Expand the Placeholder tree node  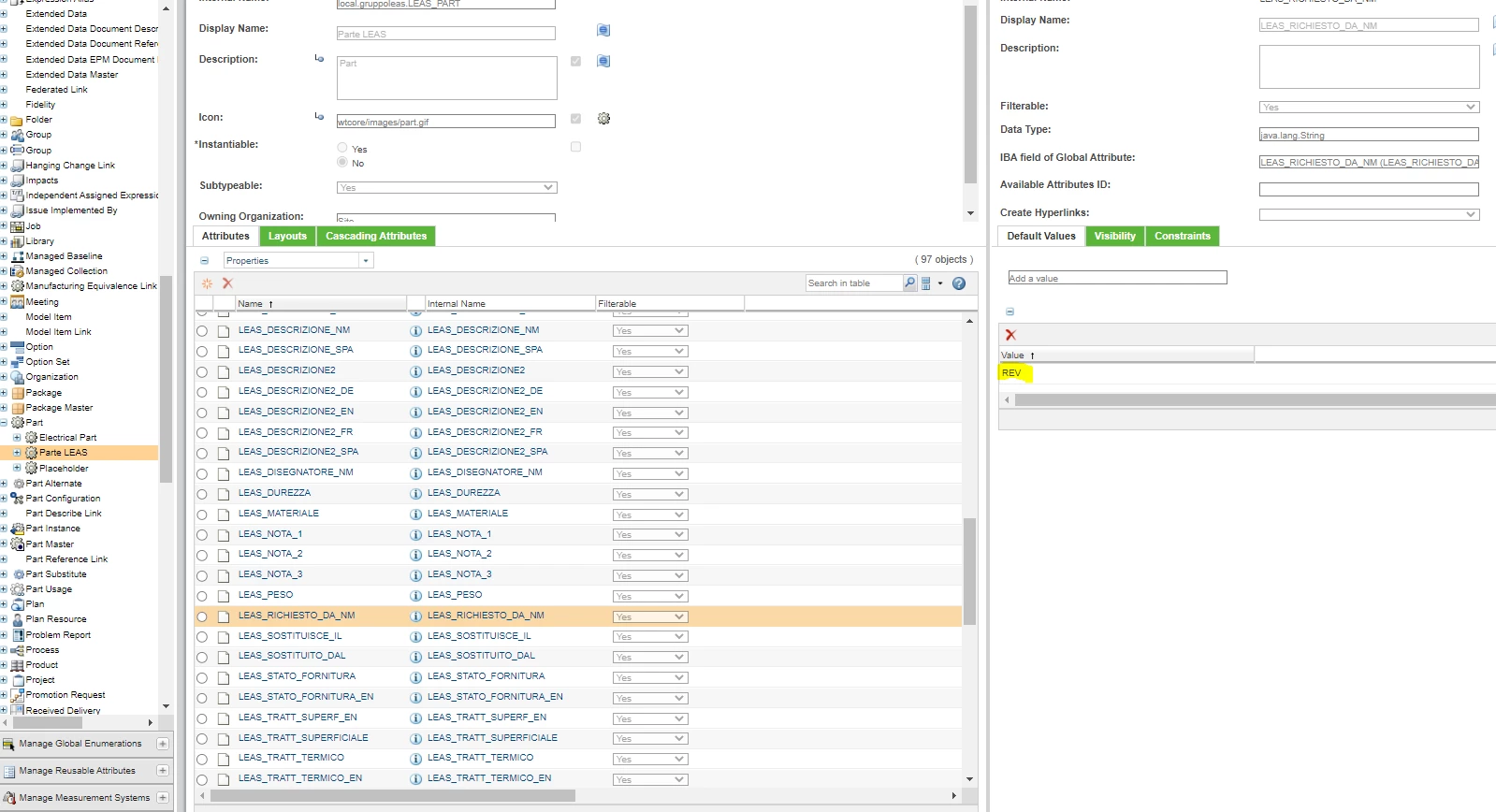pos(17,468)
